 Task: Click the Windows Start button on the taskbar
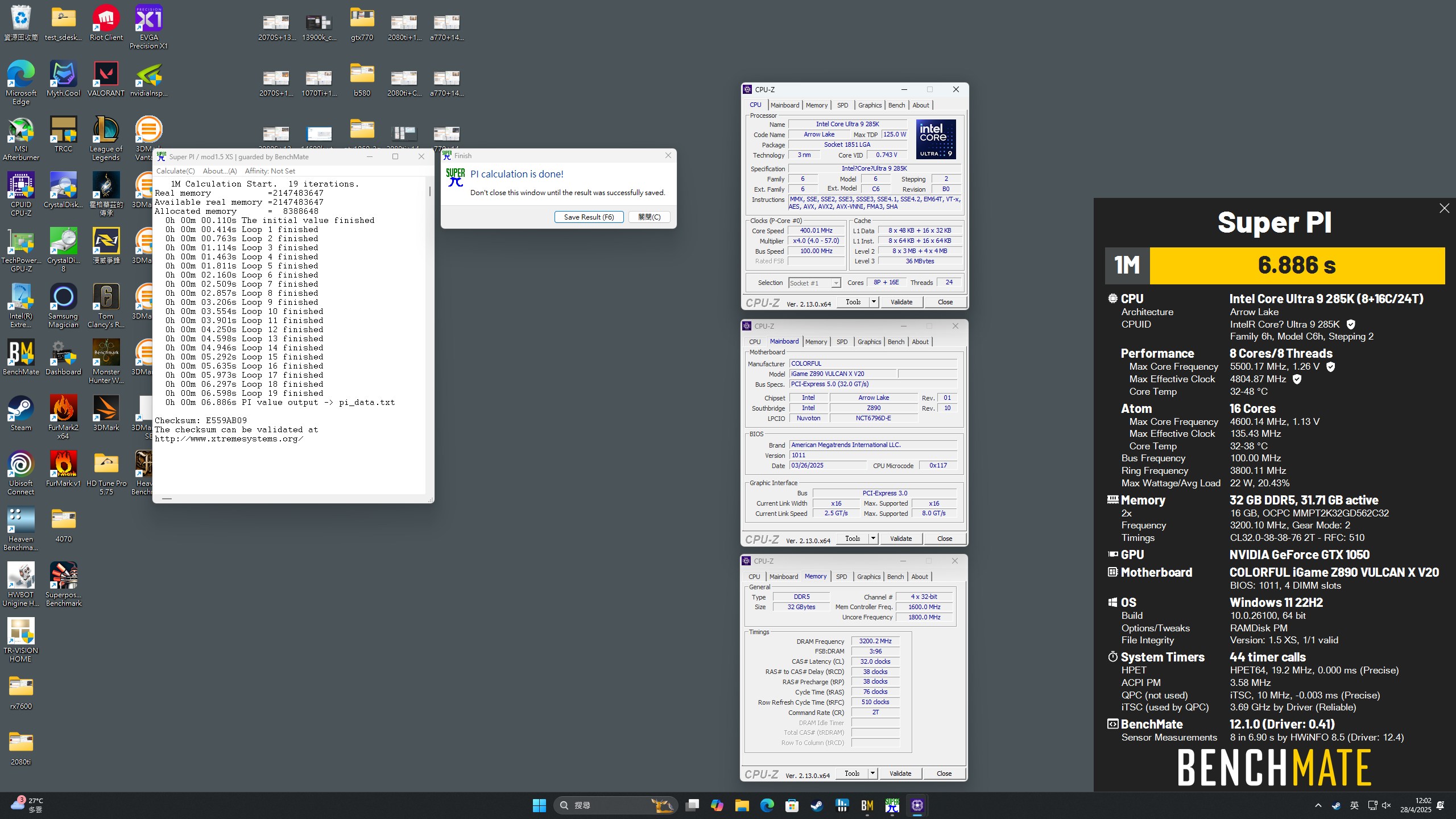pos(539,805)
